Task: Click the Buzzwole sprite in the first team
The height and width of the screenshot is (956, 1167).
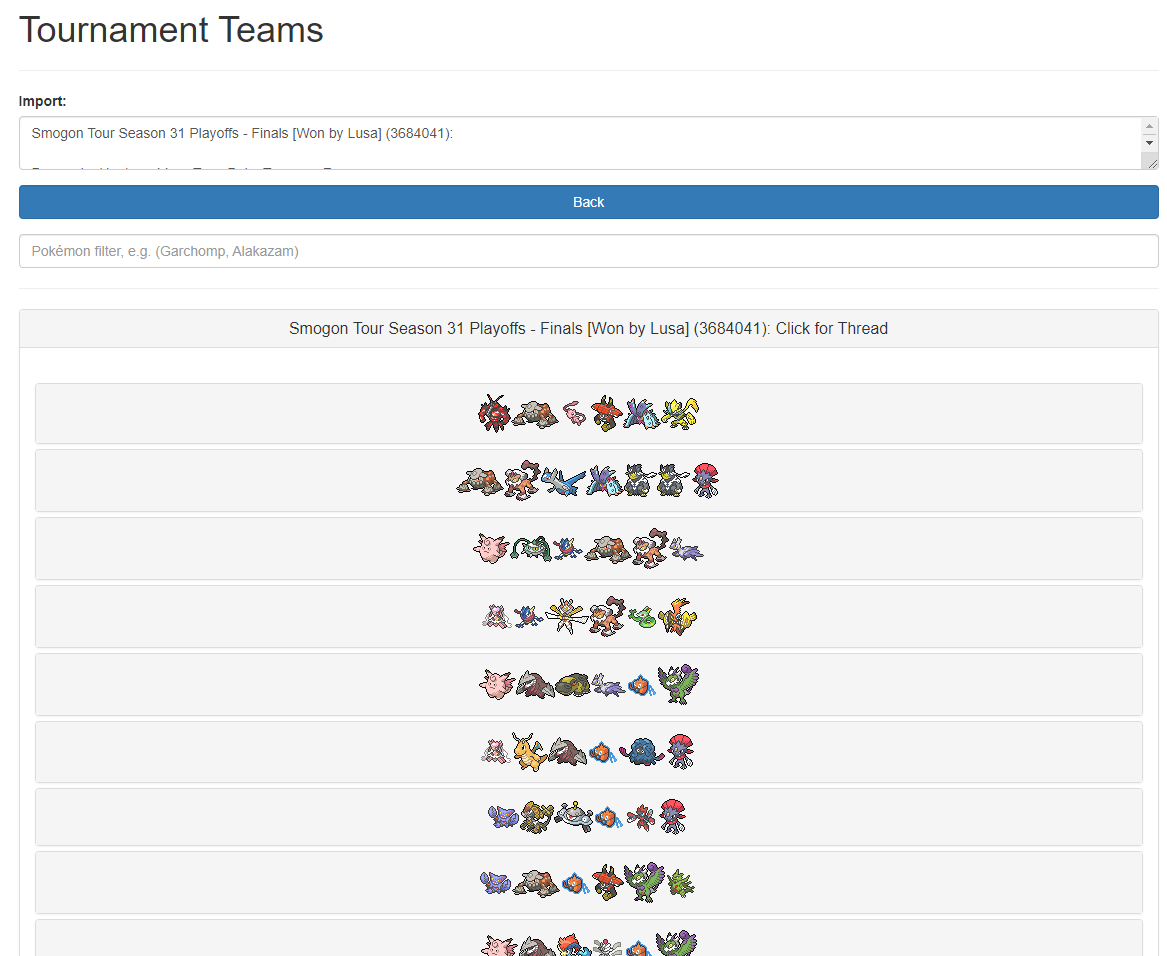Action: (x=494, y=414)
